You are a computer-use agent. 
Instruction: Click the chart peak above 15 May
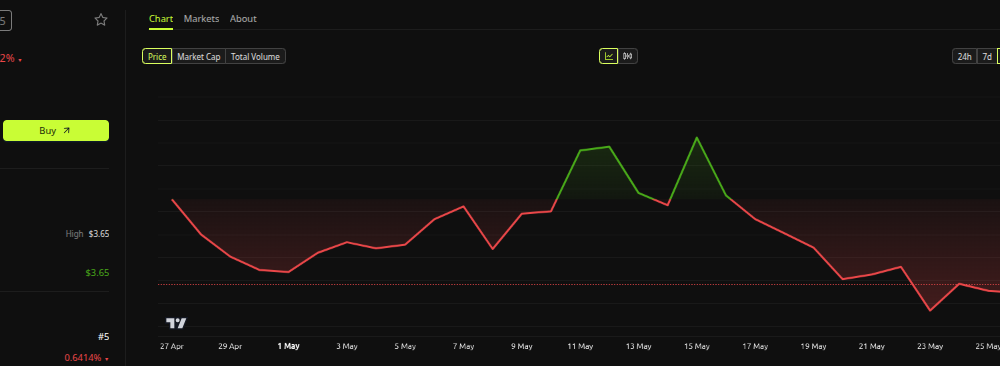pyautogui.click(x=696, y=138)
